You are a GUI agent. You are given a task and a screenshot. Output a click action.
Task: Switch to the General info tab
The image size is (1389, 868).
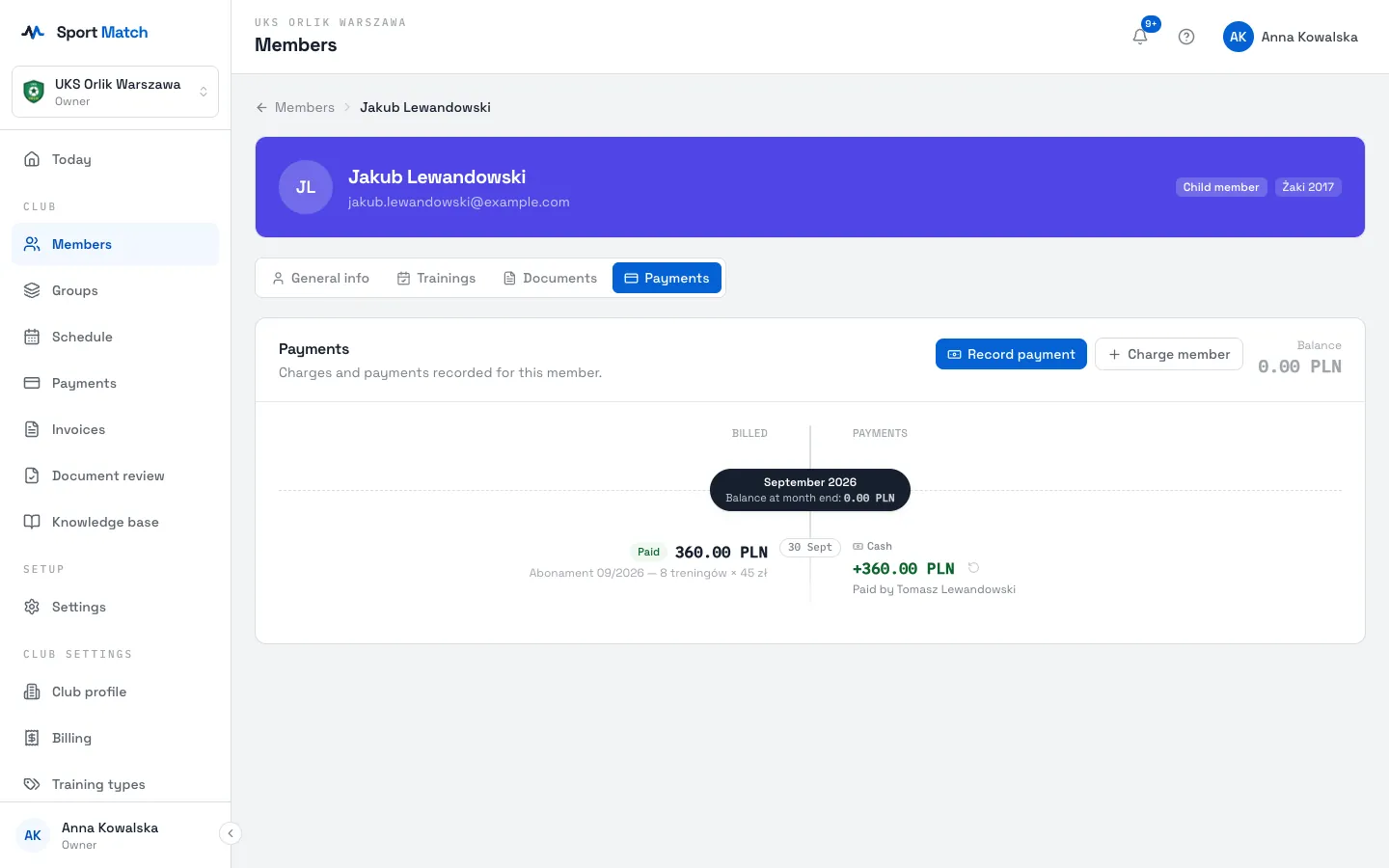pyautogui.click(x=321, y=278)
